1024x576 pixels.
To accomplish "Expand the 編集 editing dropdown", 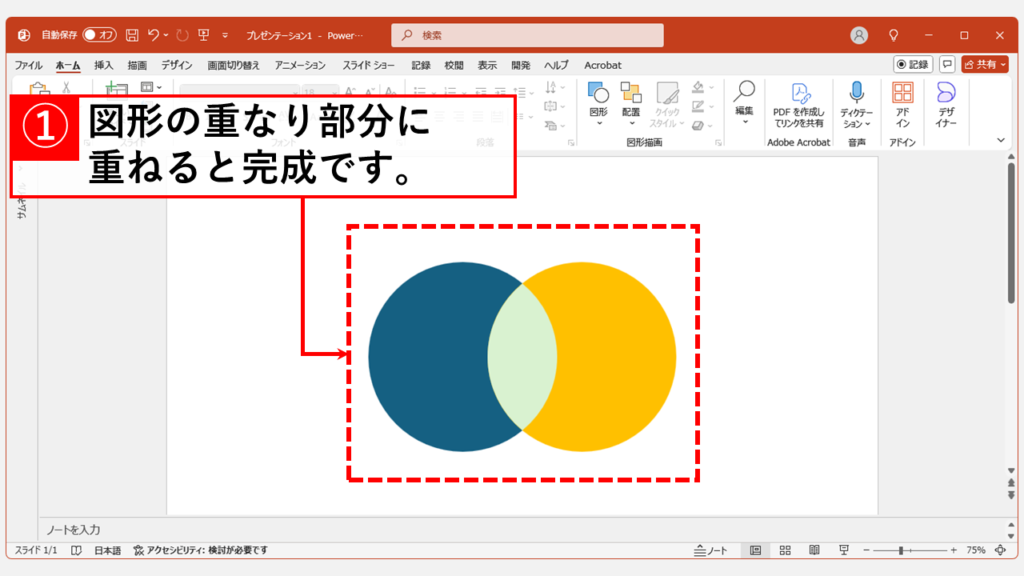I will [x=744, y=102].
